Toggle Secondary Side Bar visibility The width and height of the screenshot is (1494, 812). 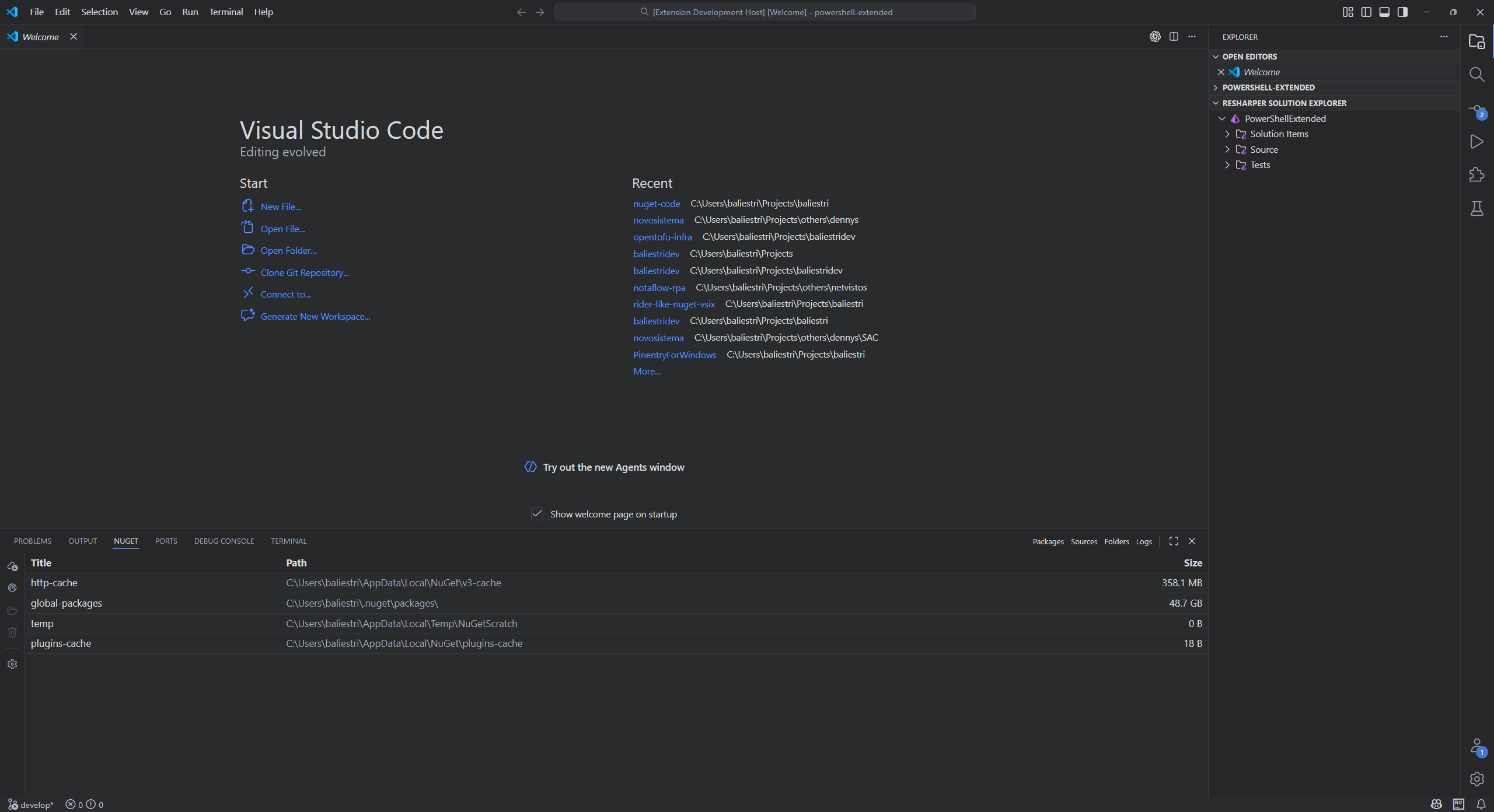point(1402,12)
